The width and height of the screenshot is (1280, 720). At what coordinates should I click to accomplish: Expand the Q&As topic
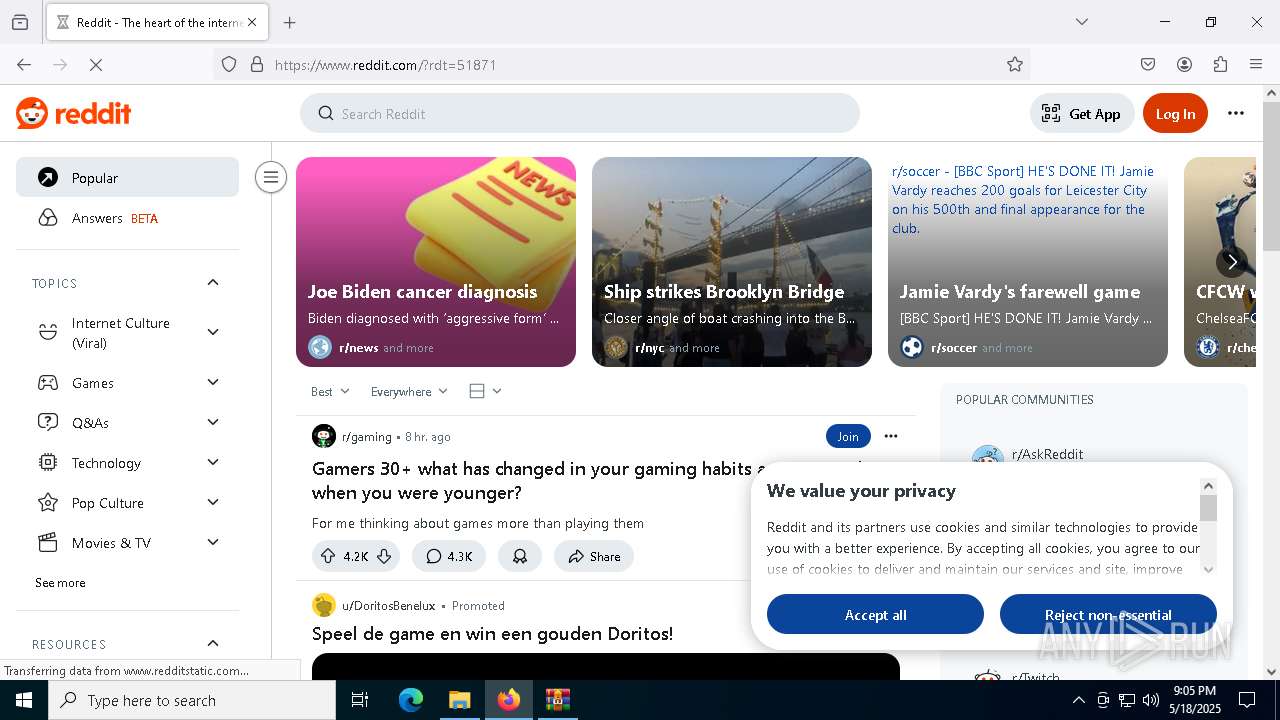click(x=127, y=423)
